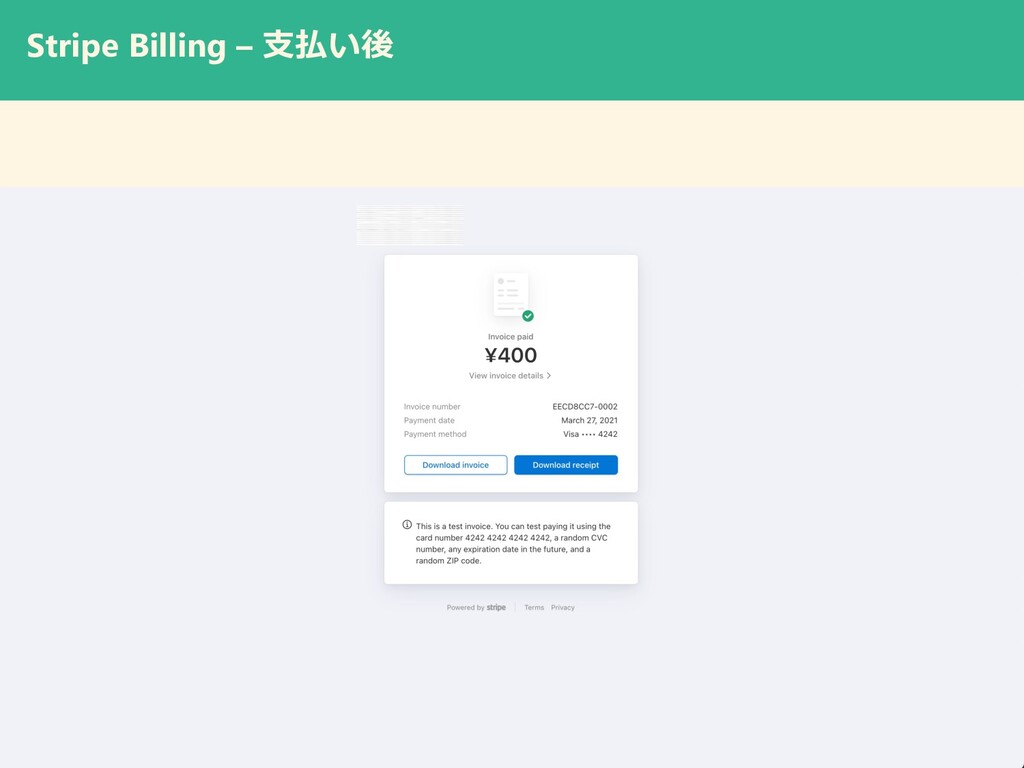The width and height of the screenshot is (1024, 768).
Task: Click the Stripe Billing slide title
Action: [210, 46]
